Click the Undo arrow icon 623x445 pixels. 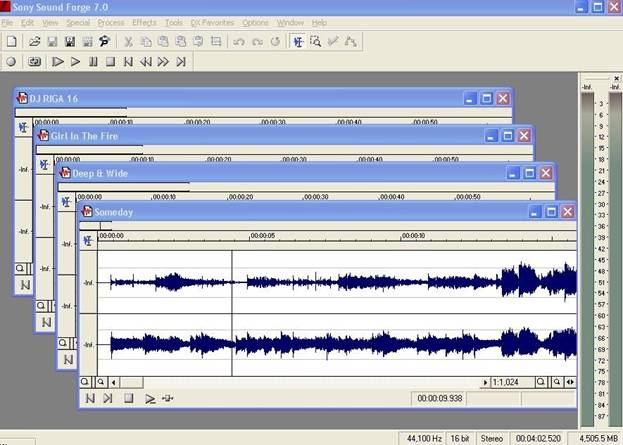click(239, 41)
